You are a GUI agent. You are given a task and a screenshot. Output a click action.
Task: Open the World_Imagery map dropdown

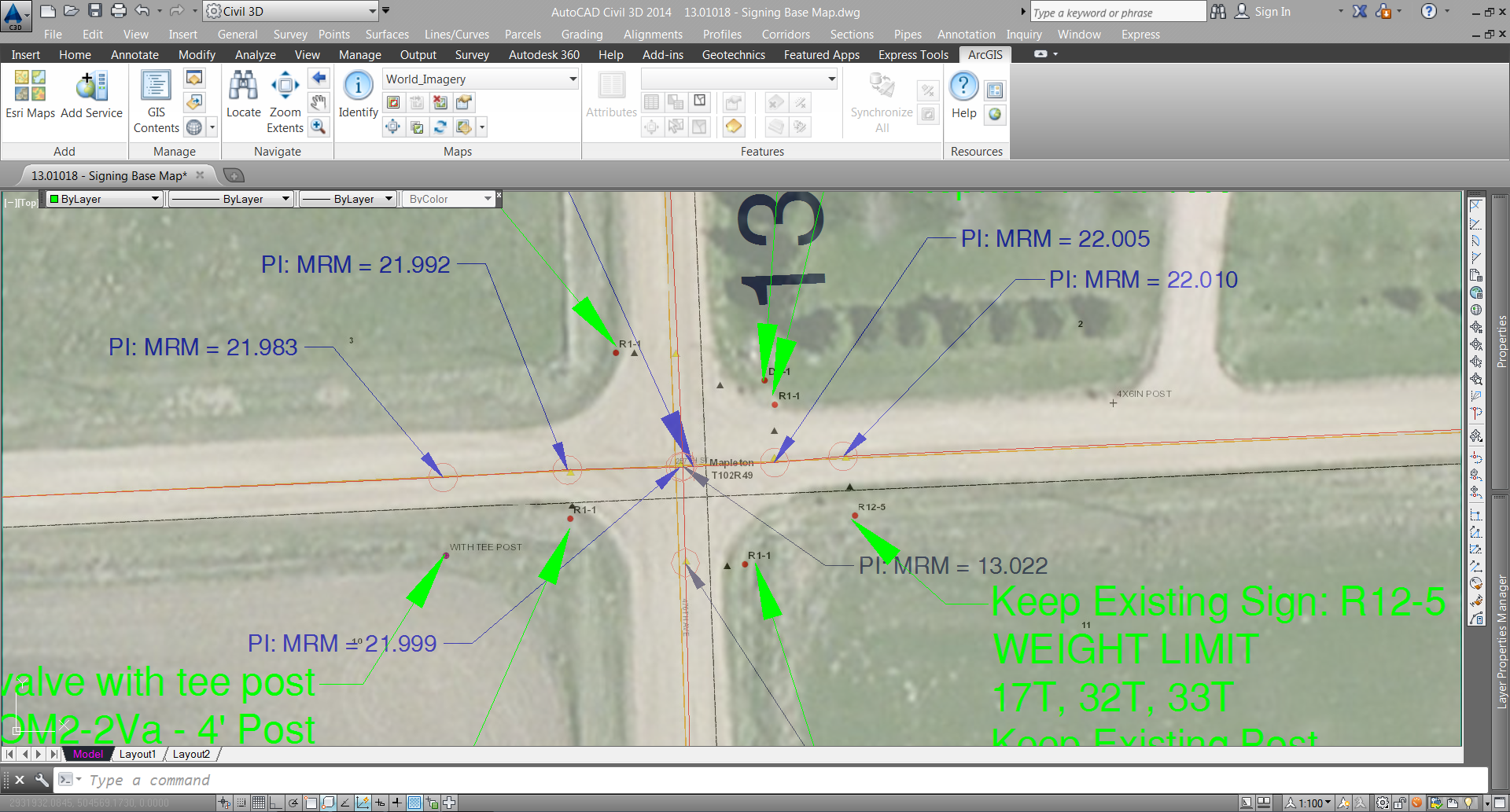[x=481, y=79]
